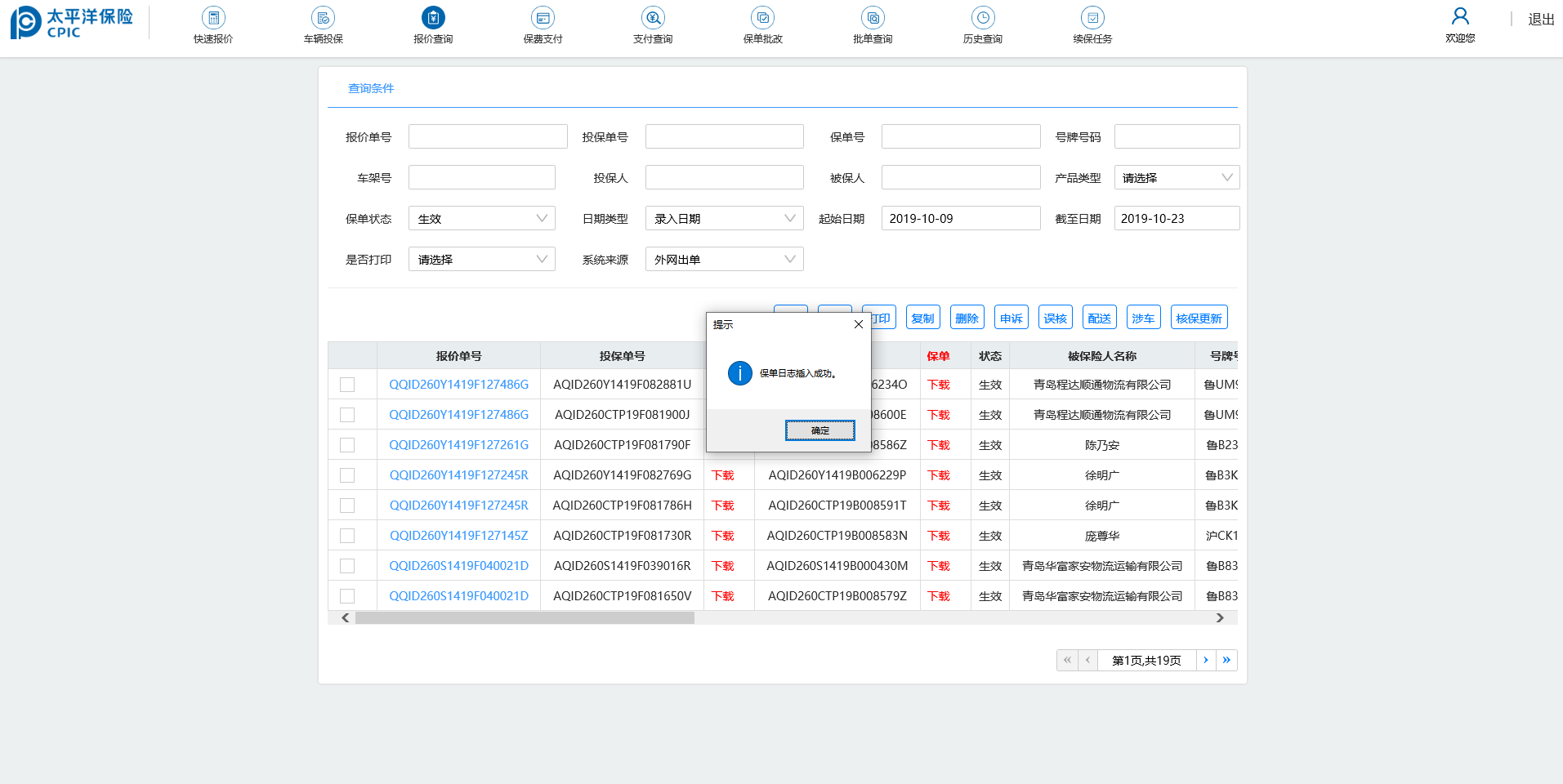Screen dimensions: 1563x784
Task: Check the box for row QQID260Y1419F127261G
Action: 347,445
